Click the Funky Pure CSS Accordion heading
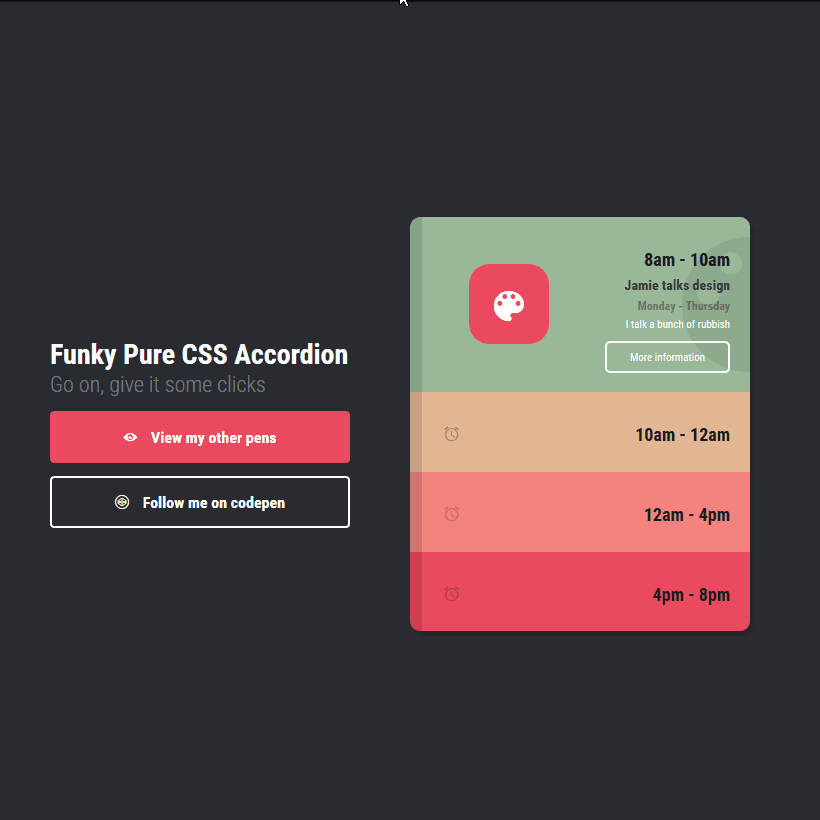 tap(199, 355)
